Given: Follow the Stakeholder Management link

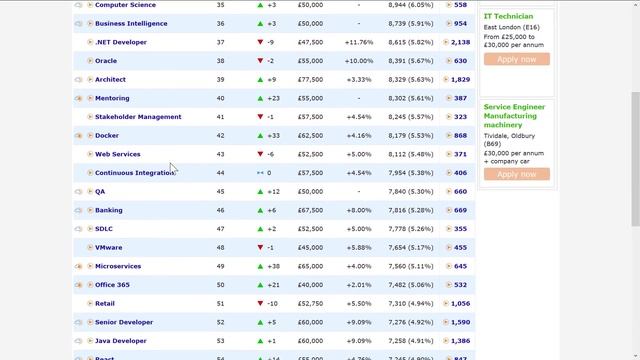Looking at the screenshot, I should (x=138, y=117).
